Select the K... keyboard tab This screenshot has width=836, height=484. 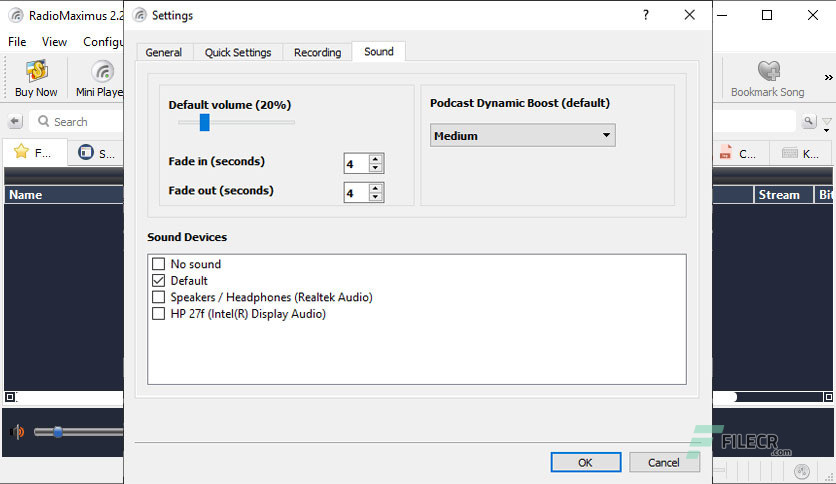pyautogui.click(x=800, y=154)
